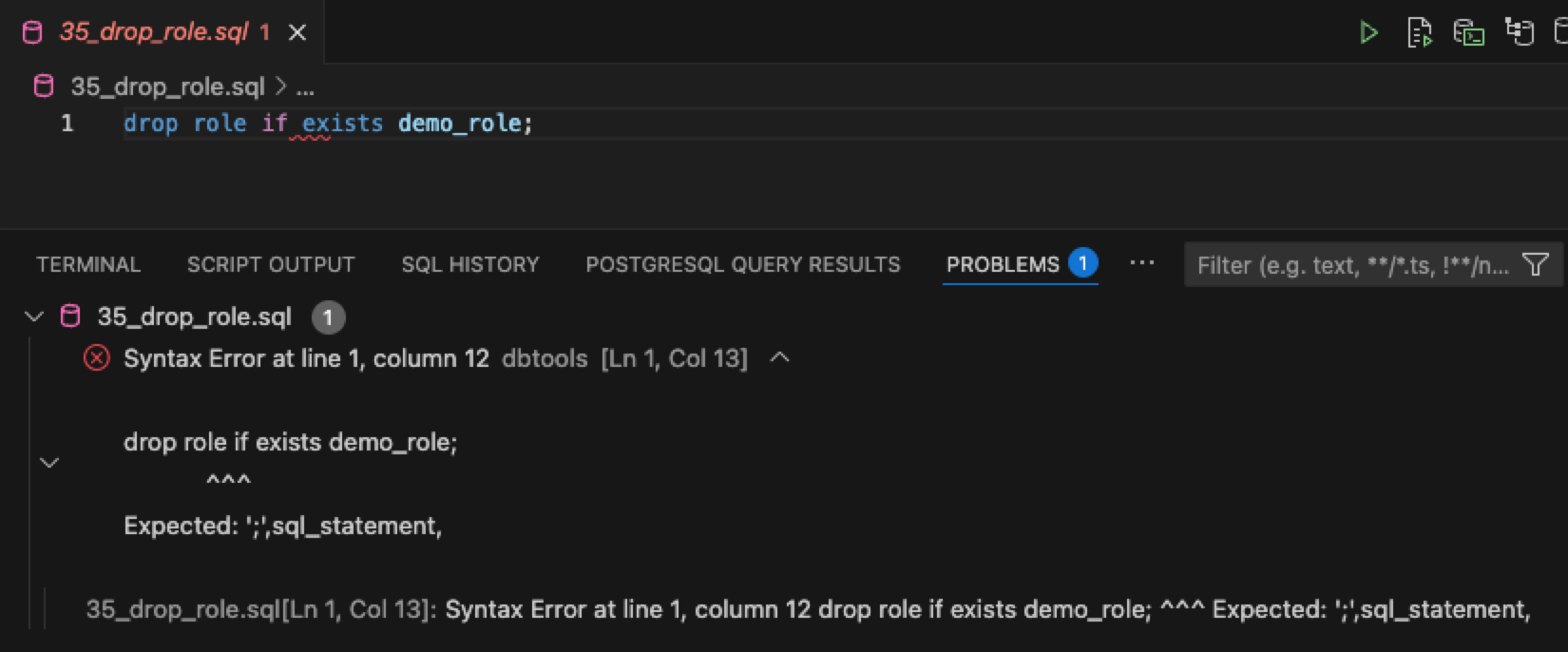Open the Script Output tab
Viewport: 1568px width, 652px height.
click(x=271, y=264)
